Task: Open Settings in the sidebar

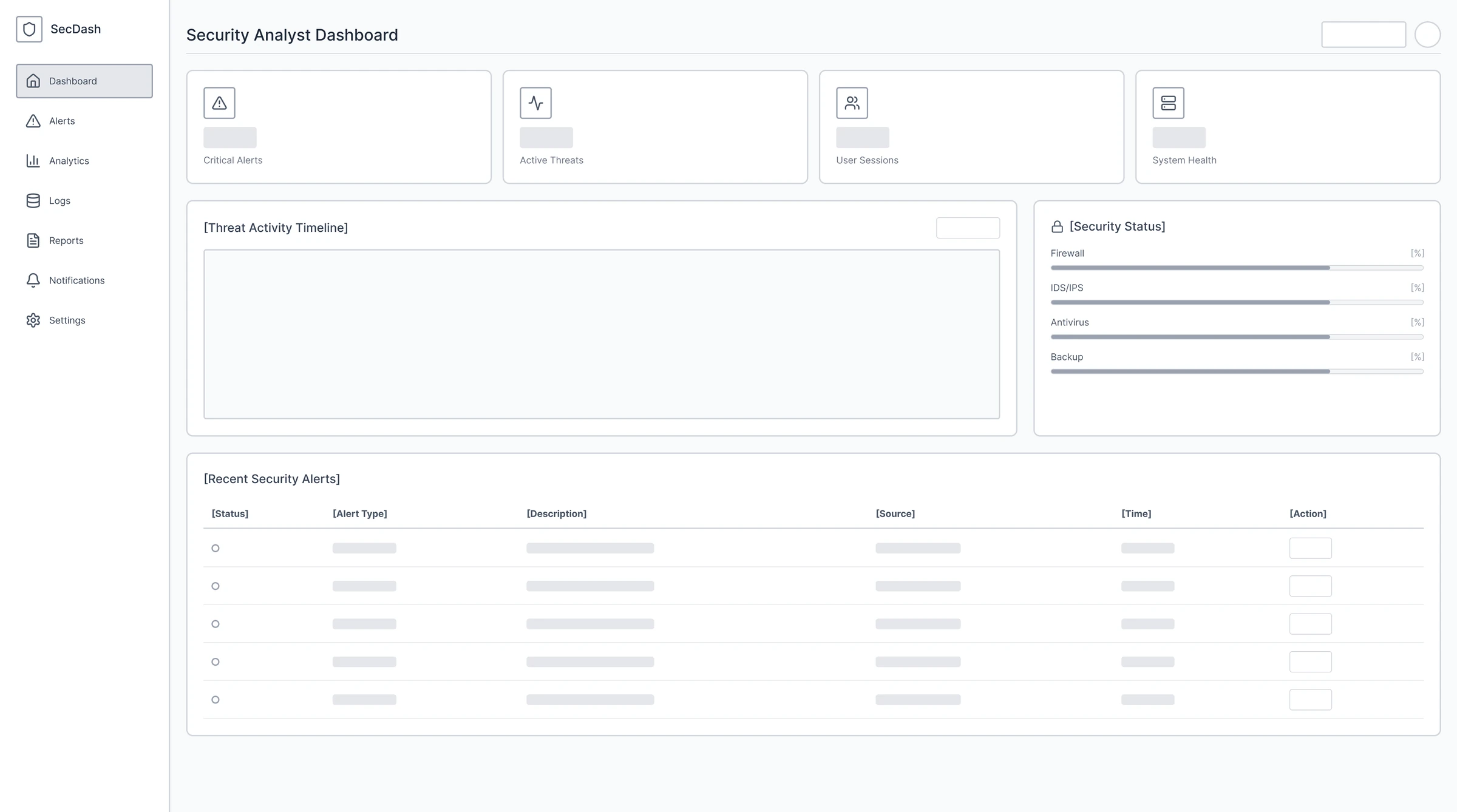Action: pyautogui.click(x=84, y=320)
